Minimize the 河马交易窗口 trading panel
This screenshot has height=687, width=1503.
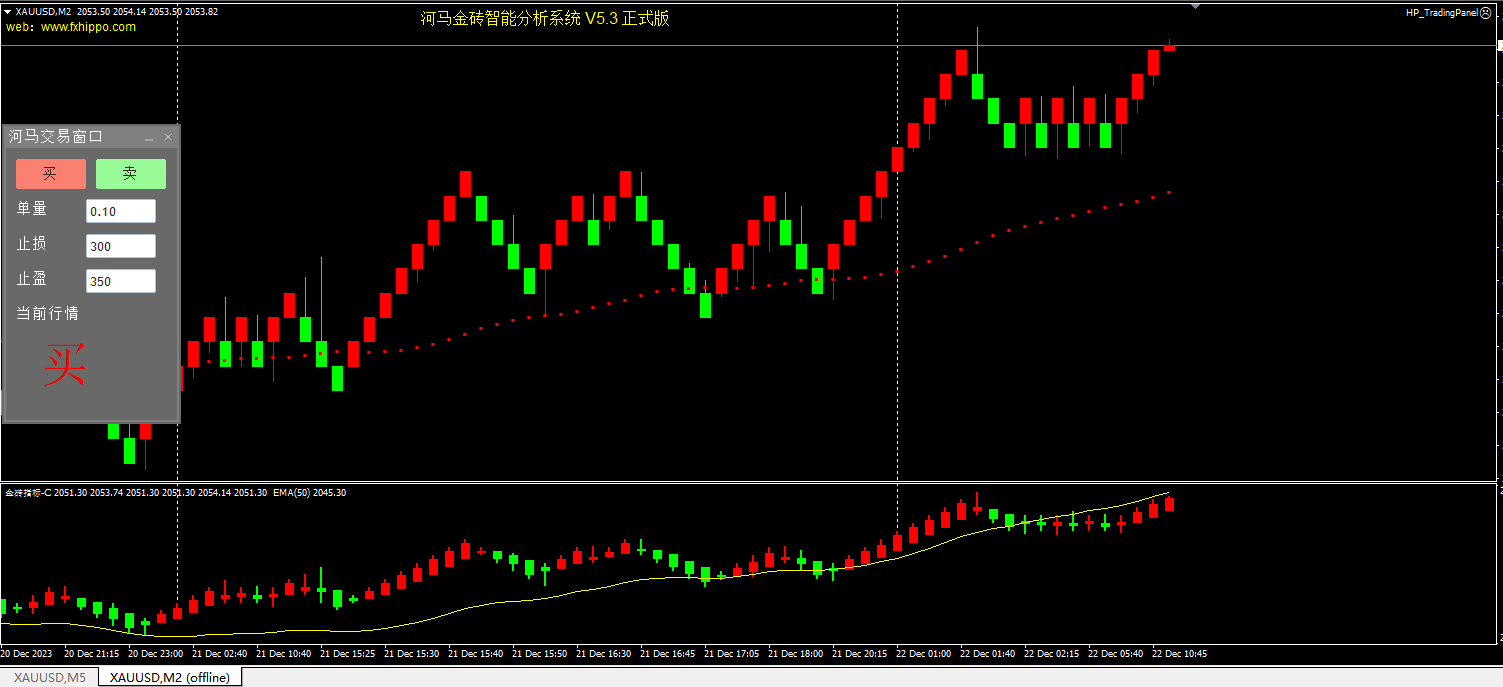pos(149,137)
